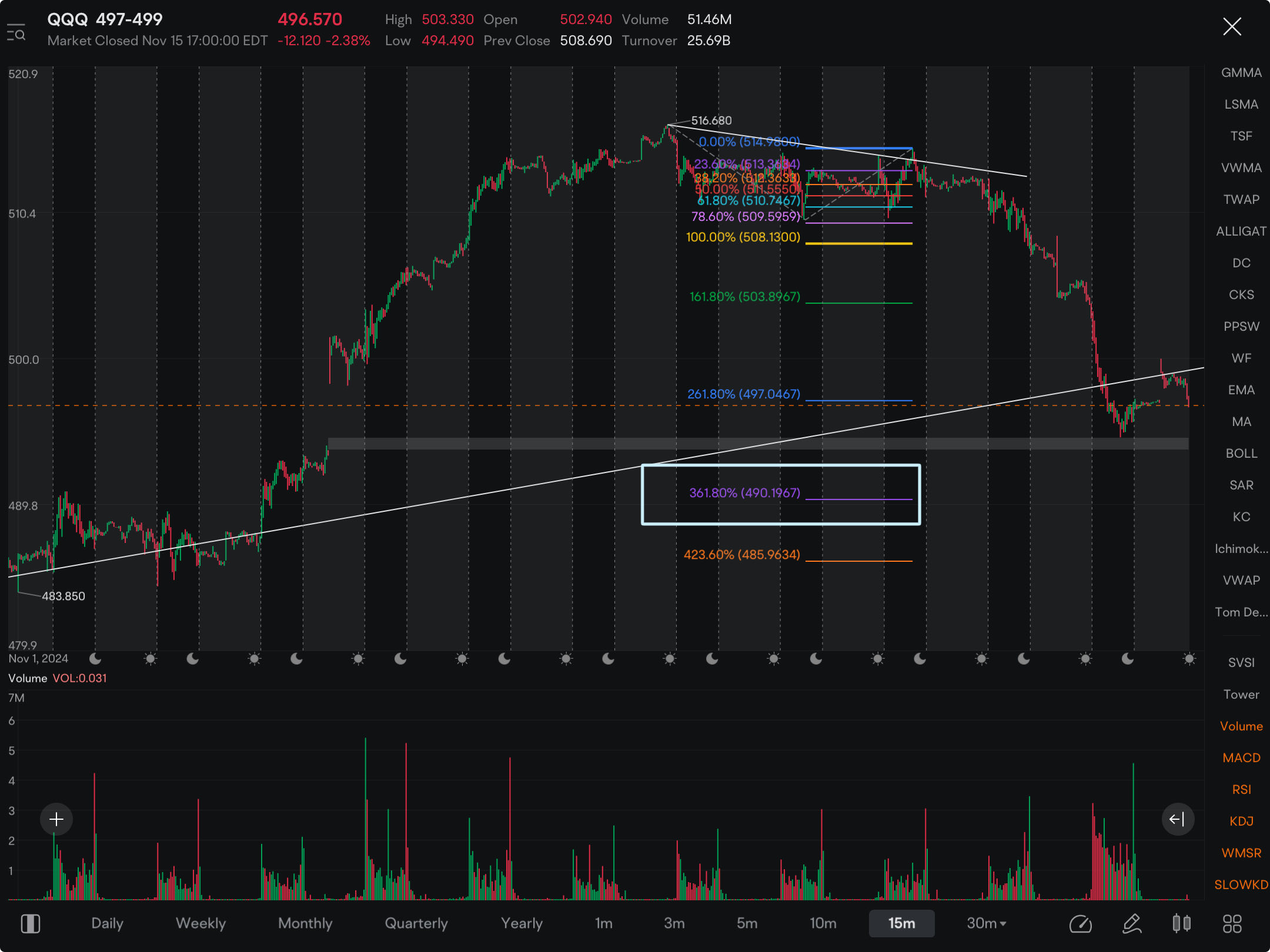Enable the WF indicator
1270x952 pixels.
(1241, 358)
